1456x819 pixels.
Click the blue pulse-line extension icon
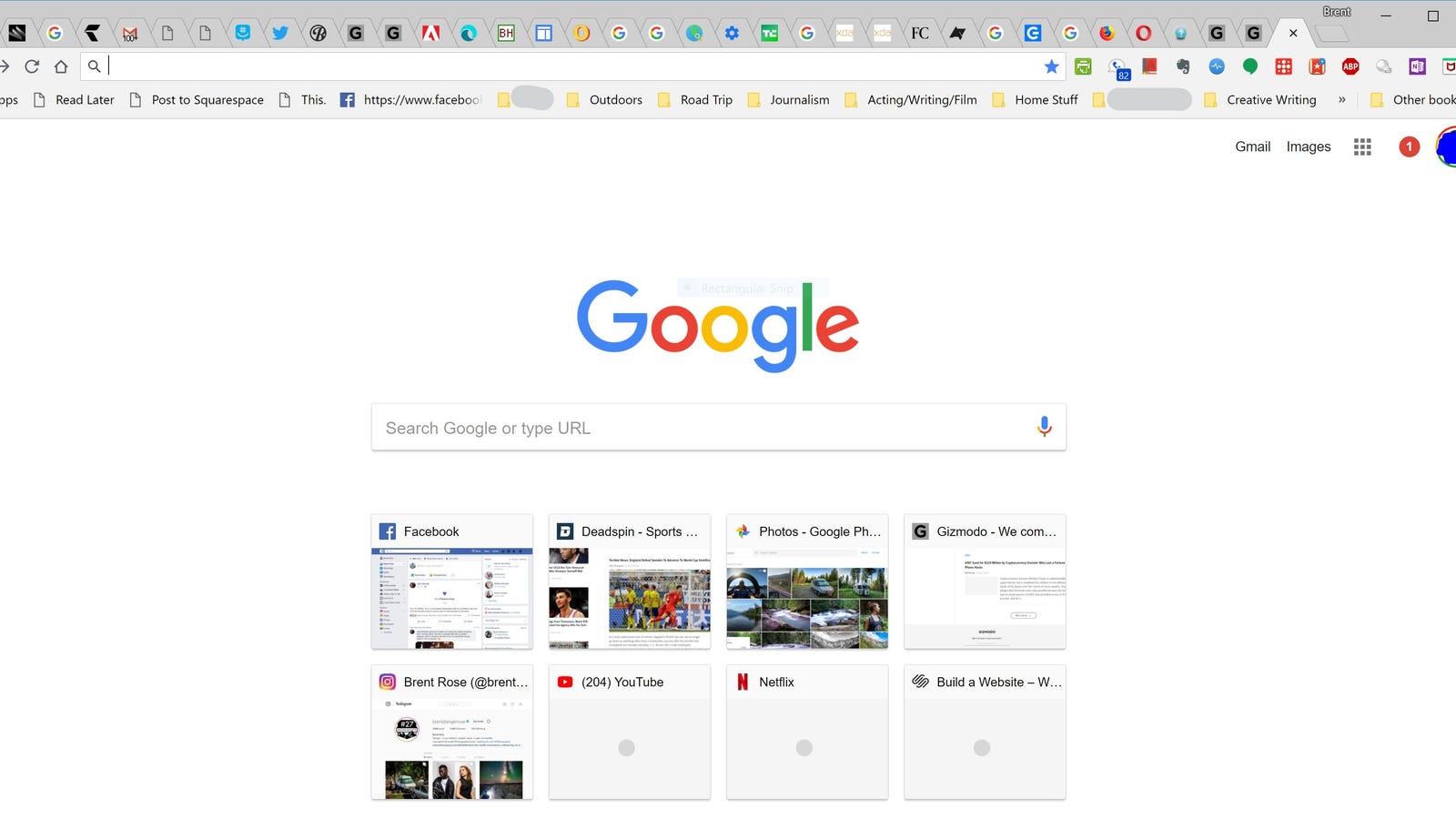pyautogui.click(x=1217, y=66)
